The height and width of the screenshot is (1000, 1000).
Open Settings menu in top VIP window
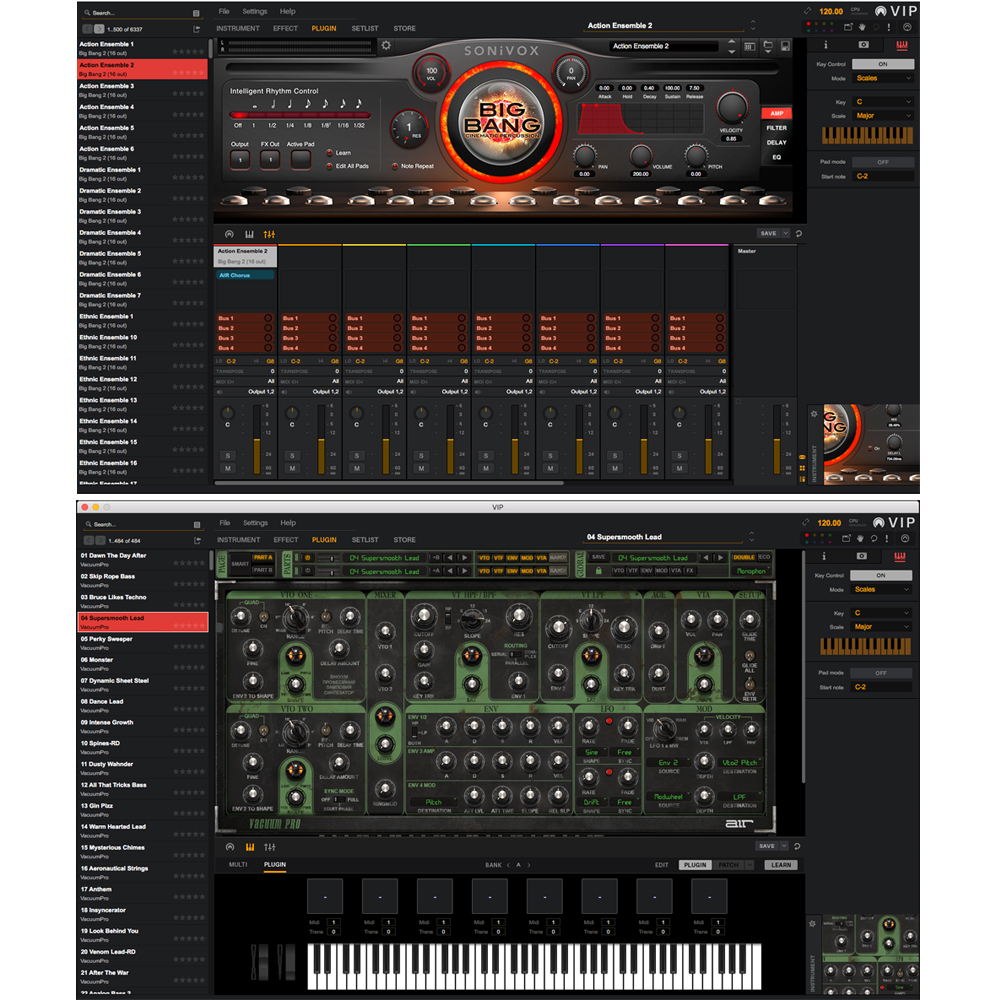pos(254,11)
